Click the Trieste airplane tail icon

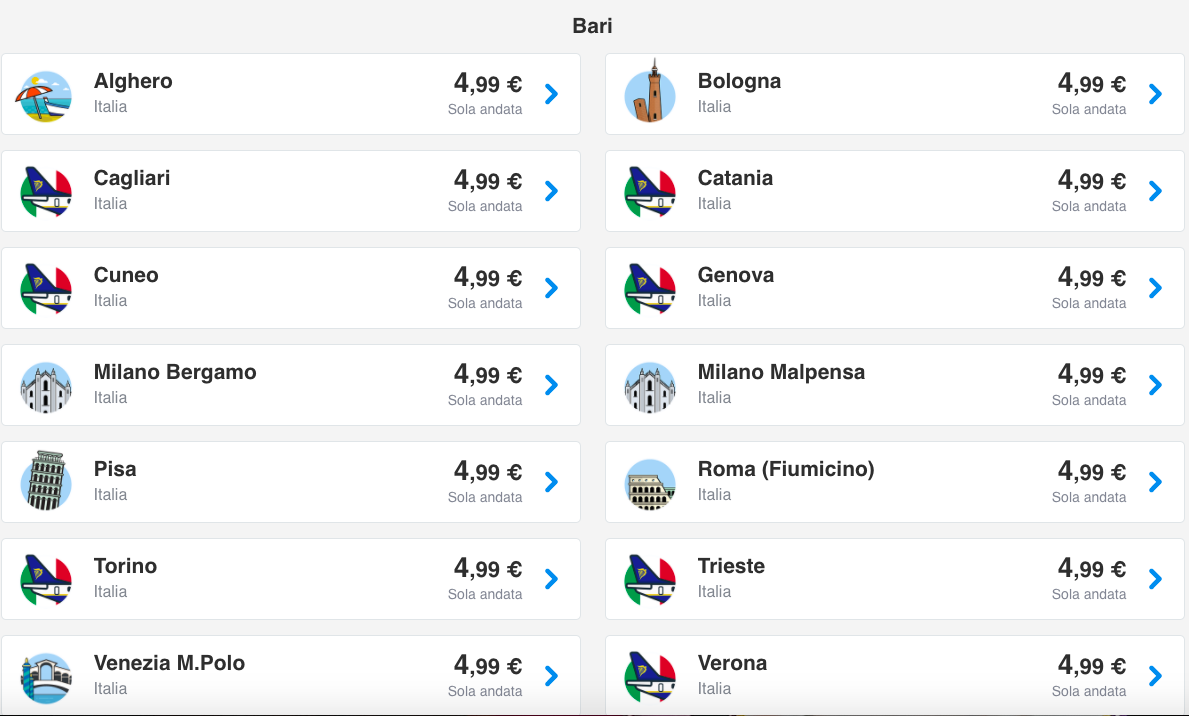pos(650,580)
